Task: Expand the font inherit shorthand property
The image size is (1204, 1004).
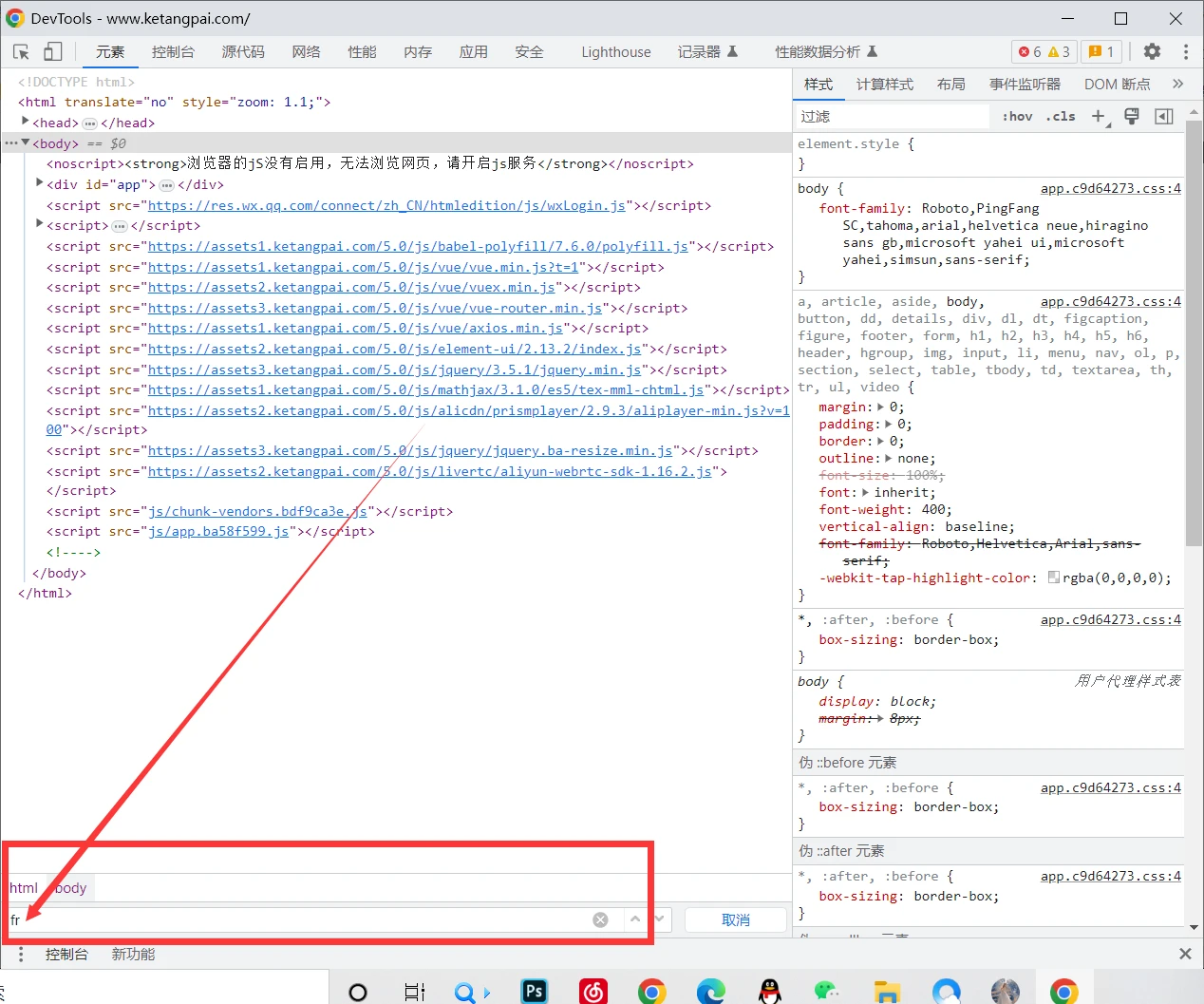Action: coord(865,492)
